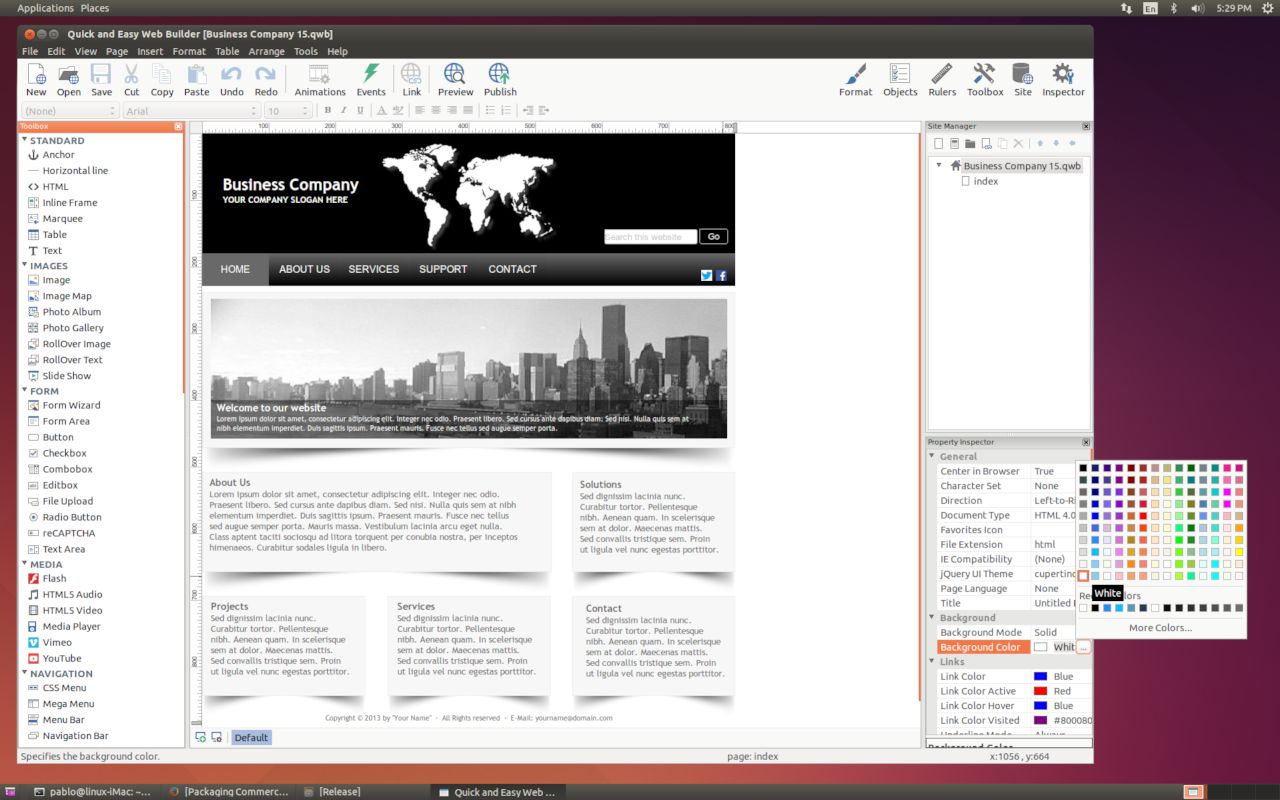
Task: Select the Link Color Active red swatch
Action: coord(1040,691)
